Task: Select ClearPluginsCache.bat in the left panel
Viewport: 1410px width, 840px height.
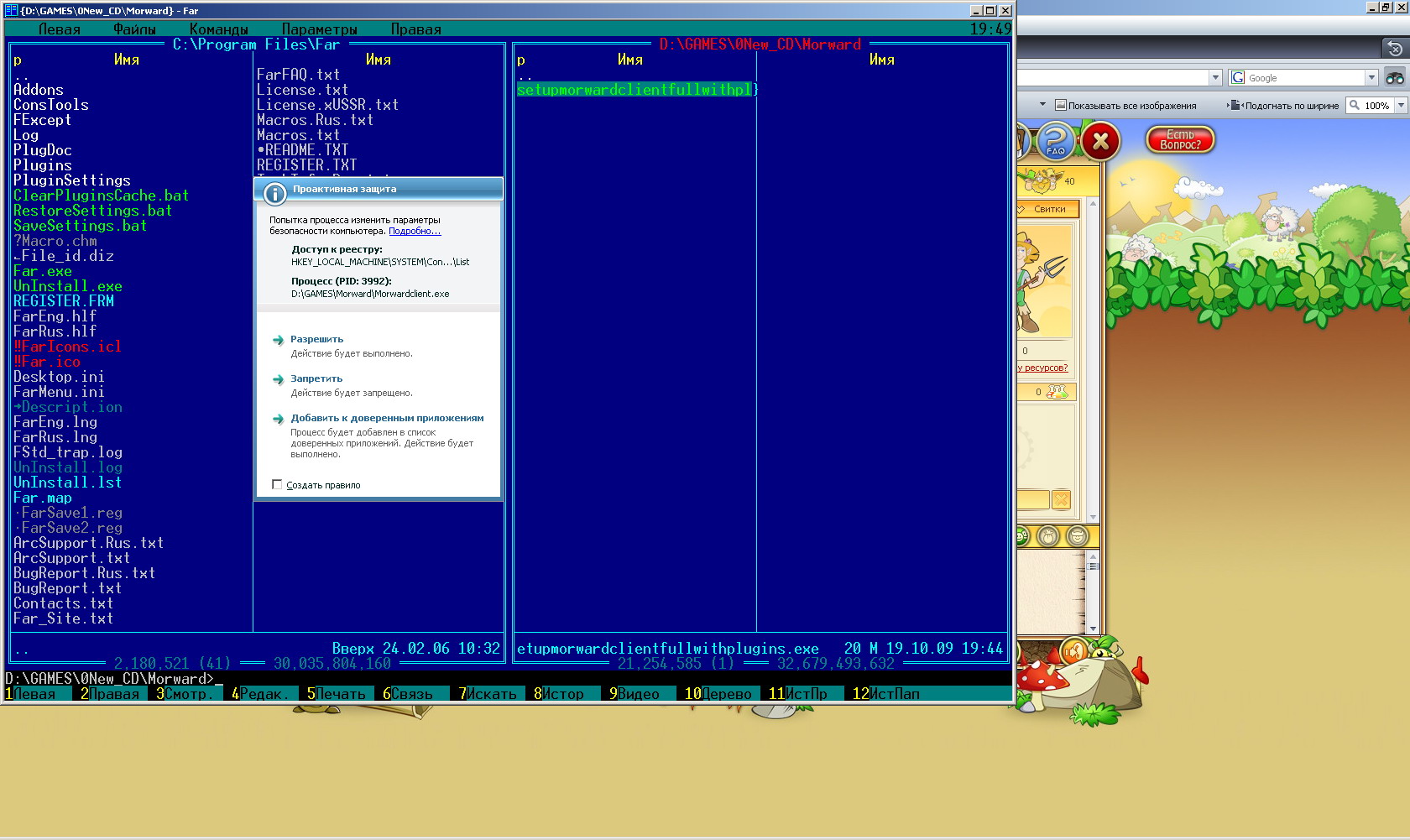Action: [x=102, y=196]
